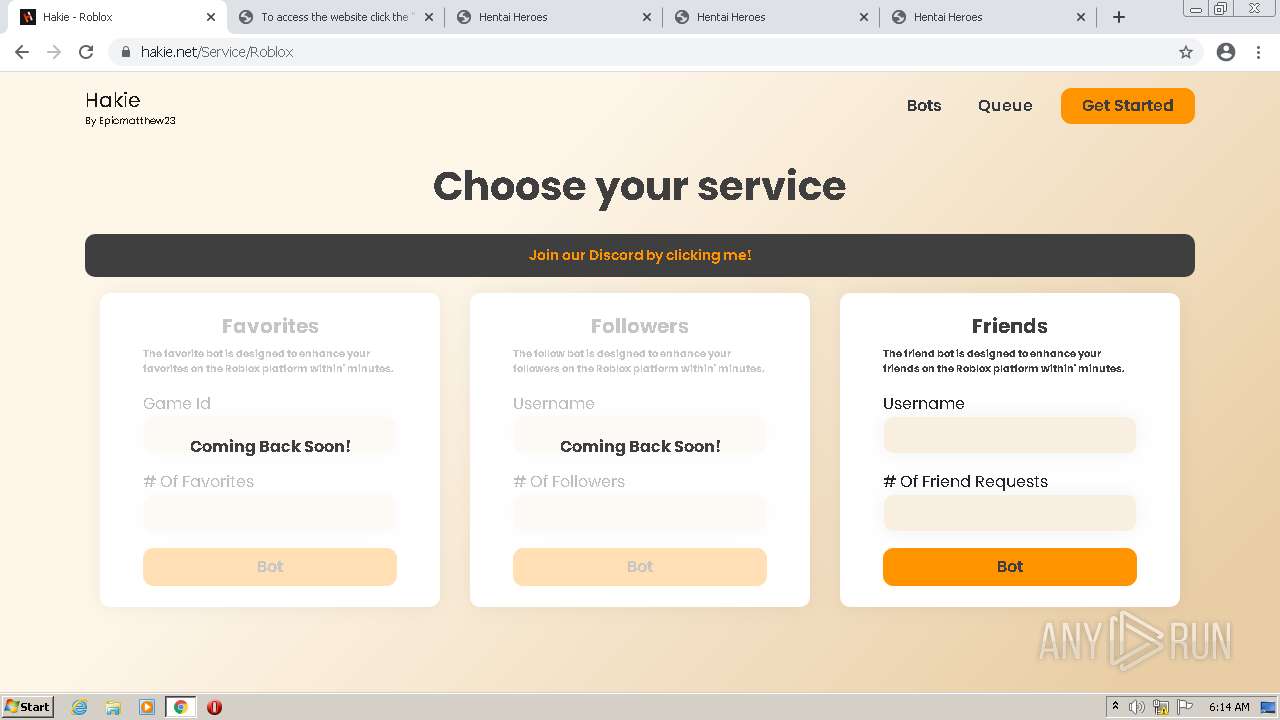Open a new tab with the plus icon
Viewport: 1280px width, 720px height.
point(1119,17)
